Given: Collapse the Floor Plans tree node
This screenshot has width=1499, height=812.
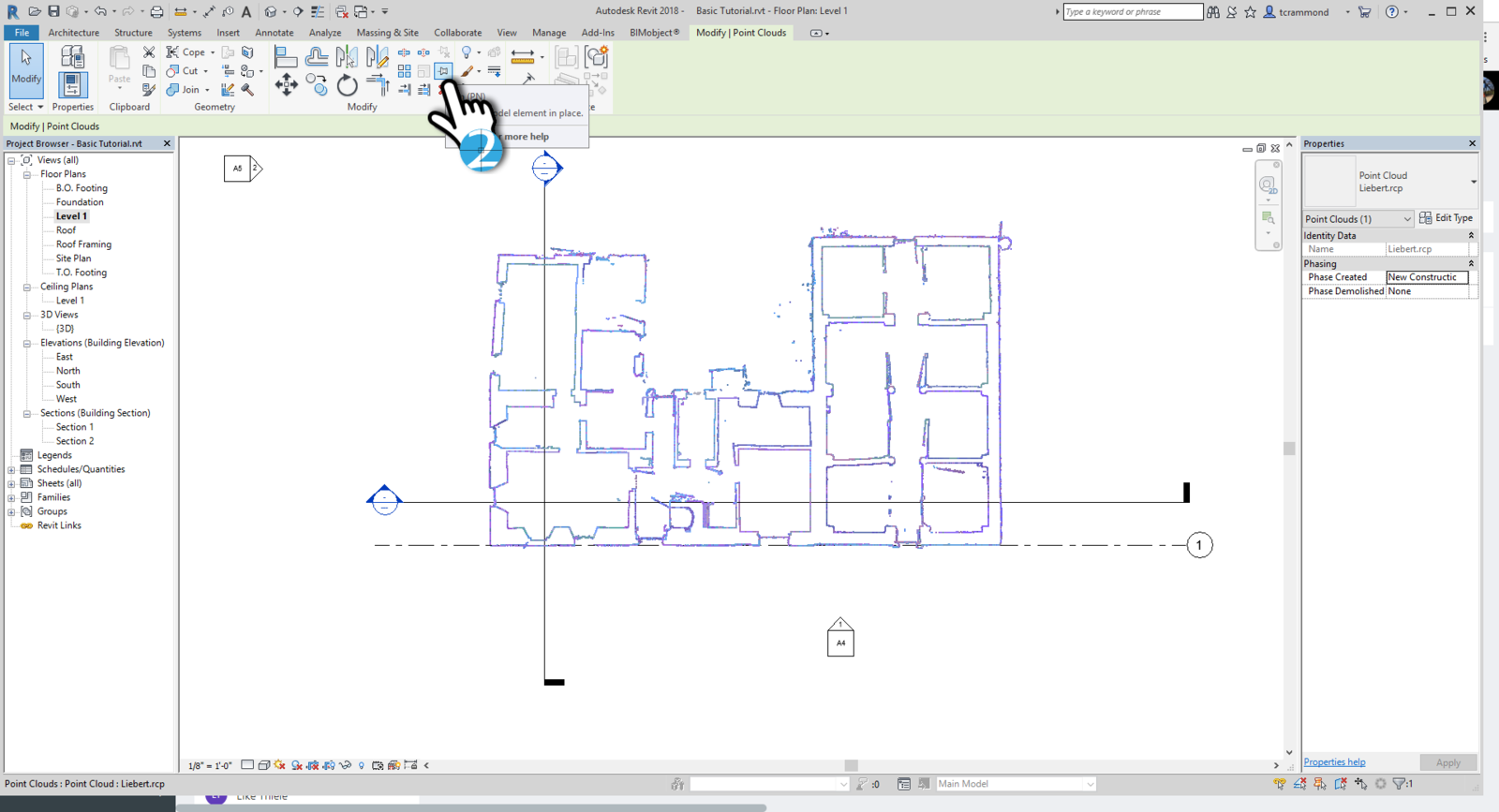Looking at the screenshot, I should (27, 174).
